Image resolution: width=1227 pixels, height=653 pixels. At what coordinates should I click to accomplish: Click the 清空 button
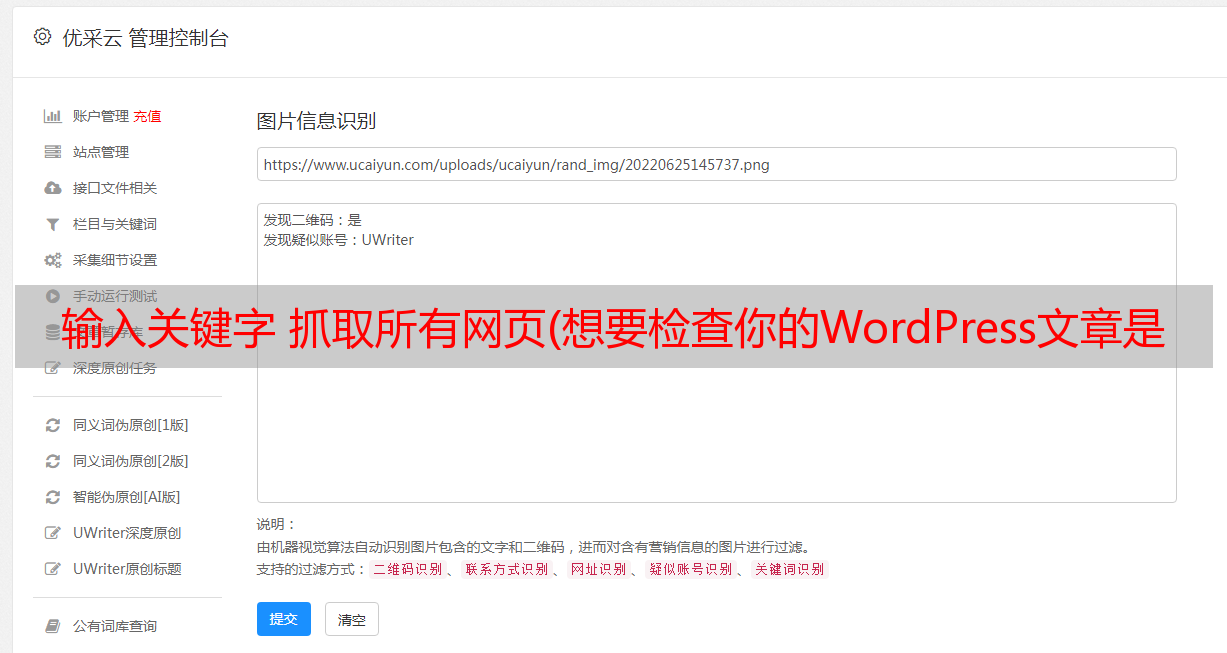[352, 619]
